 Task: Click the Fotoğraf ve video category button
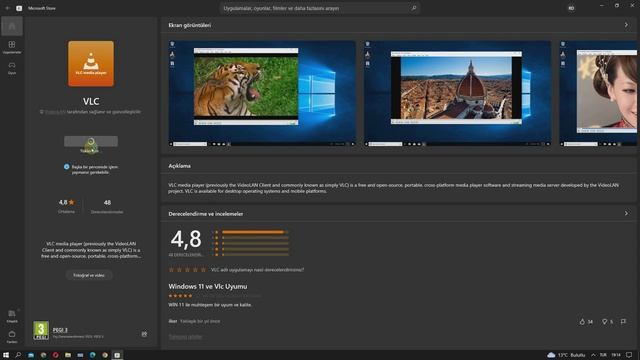point(89,275)
